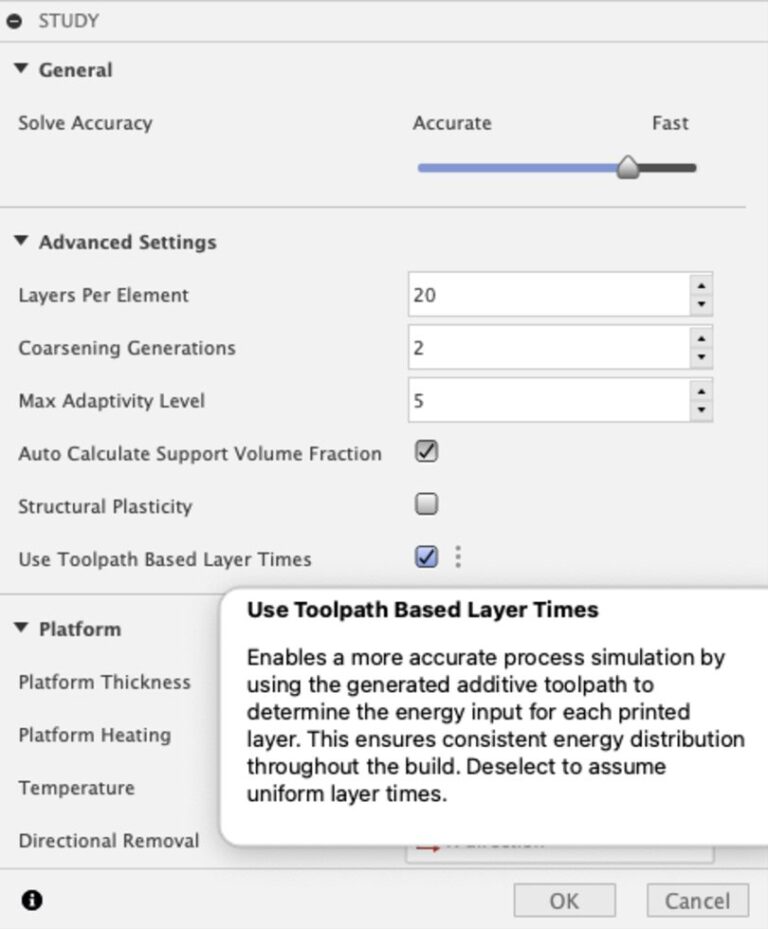768x929 pixels.
Task: Collapse the Platform section
Action: (22, 629)
